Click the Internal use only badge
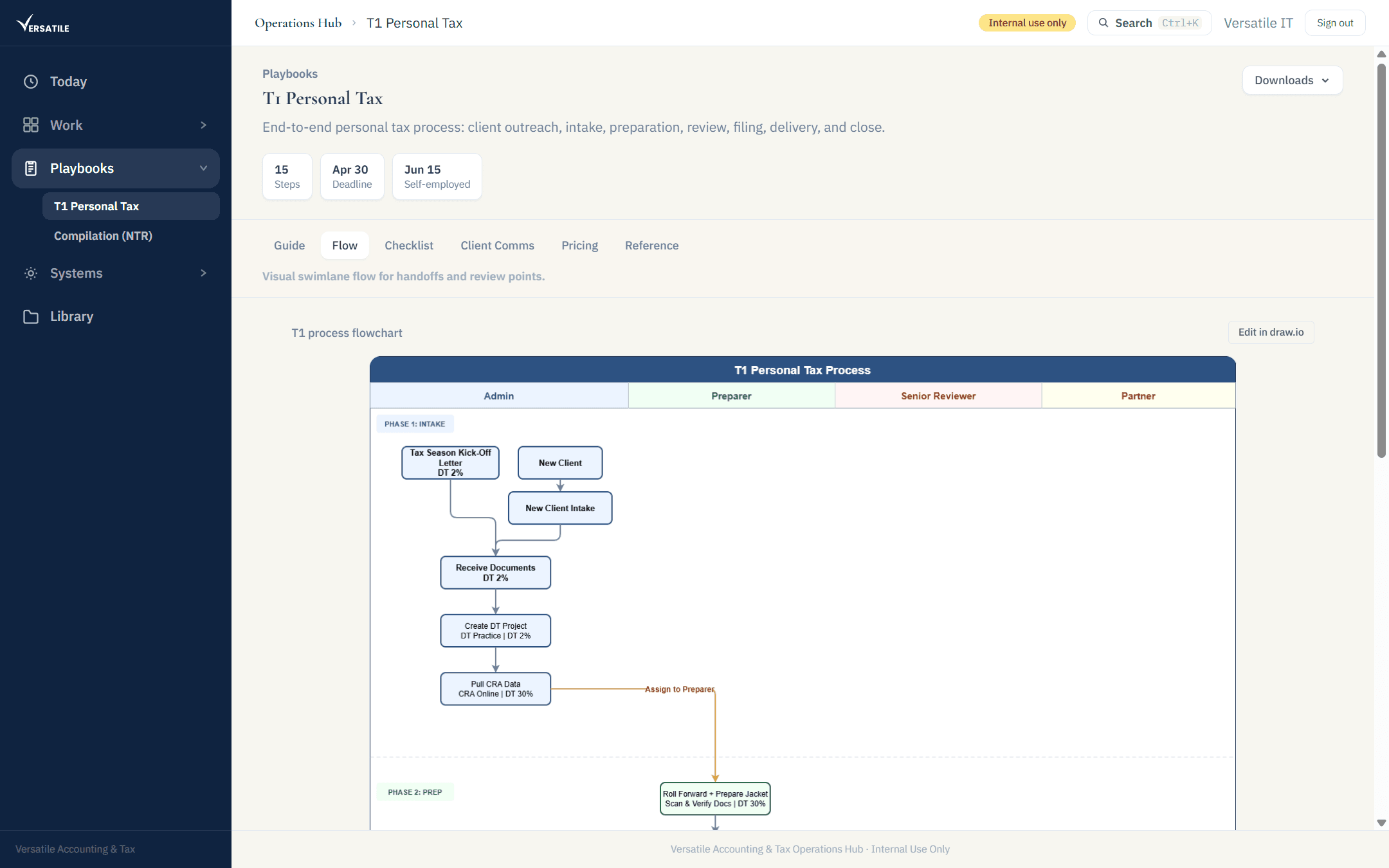 click(1027, 23)
